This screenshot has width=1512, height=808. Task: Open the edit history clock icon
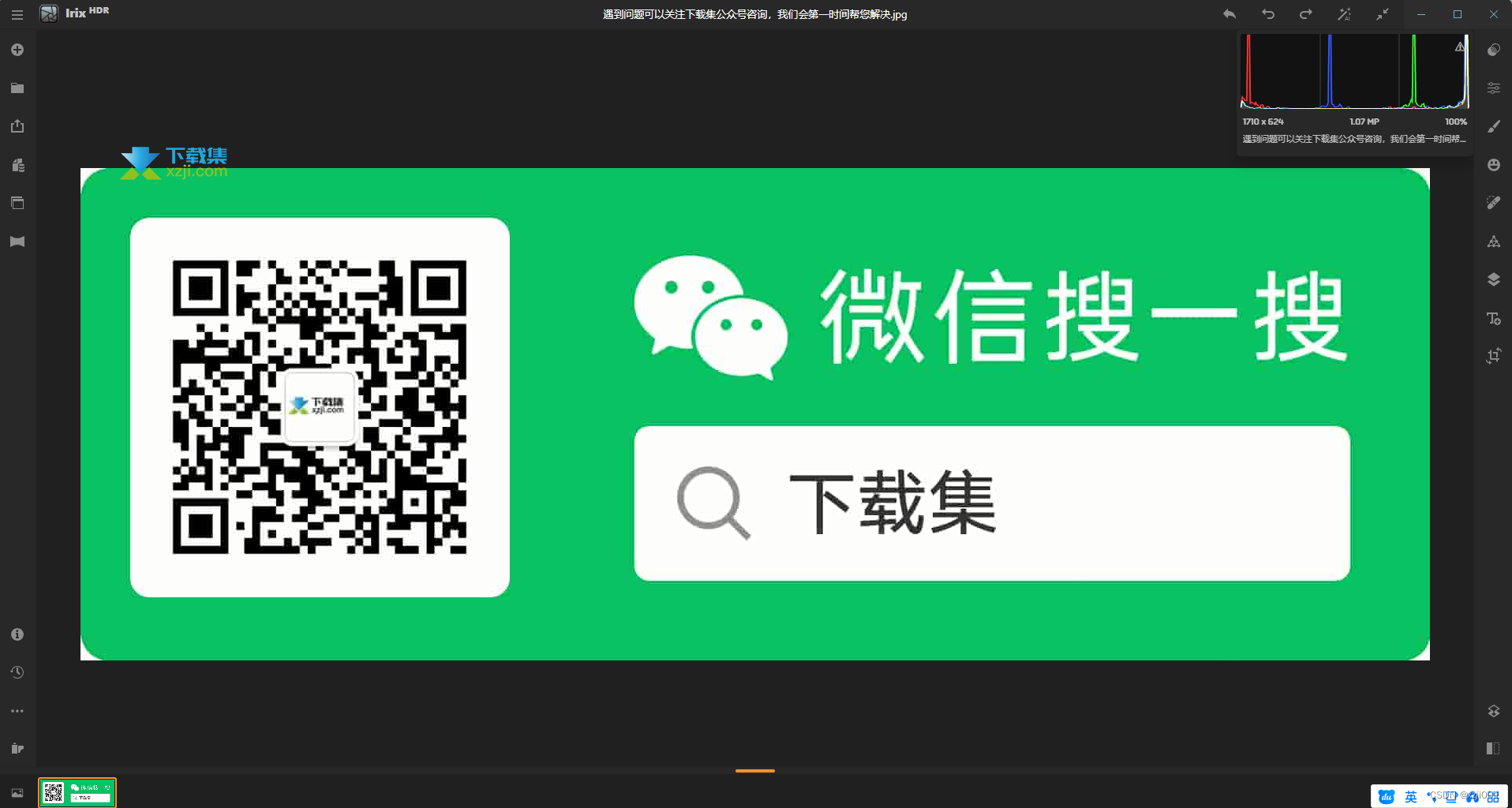pyautogui.click(x=17, y=672)
